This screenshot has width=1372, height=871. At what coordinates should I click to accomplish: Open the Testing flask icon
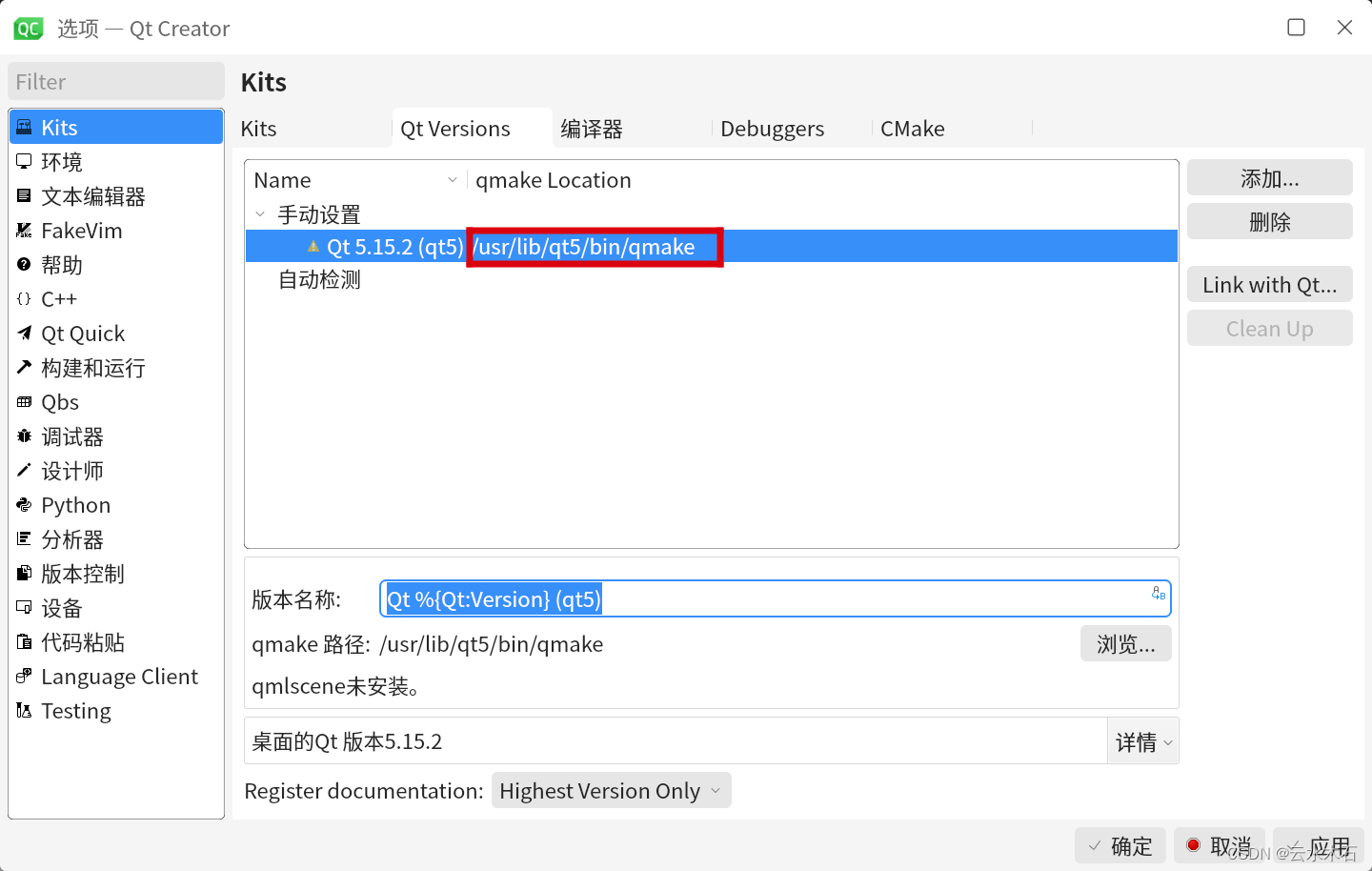coord(25,711)
